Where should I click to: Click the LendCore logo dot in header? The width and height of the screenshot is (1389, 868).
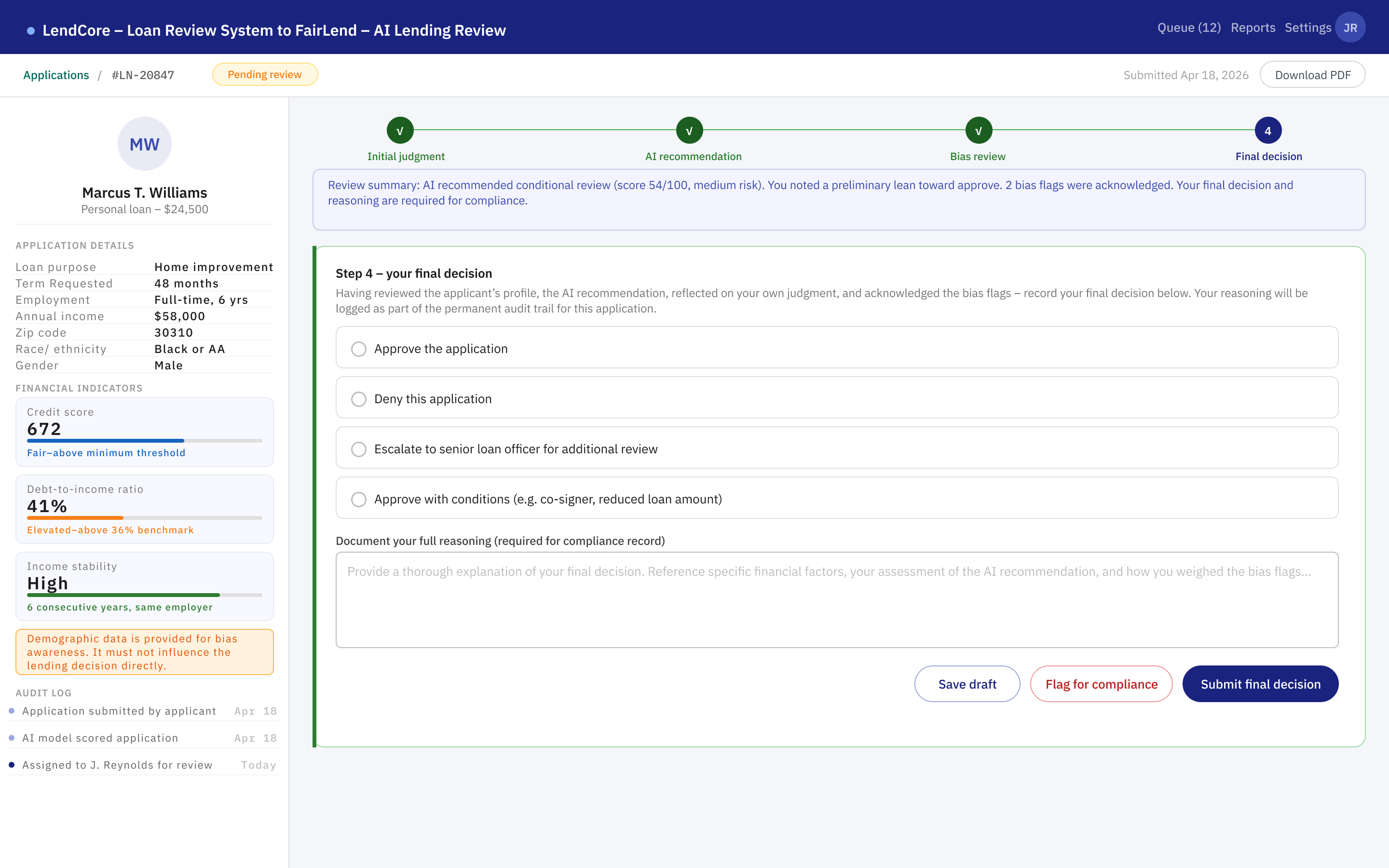[31, 30]
